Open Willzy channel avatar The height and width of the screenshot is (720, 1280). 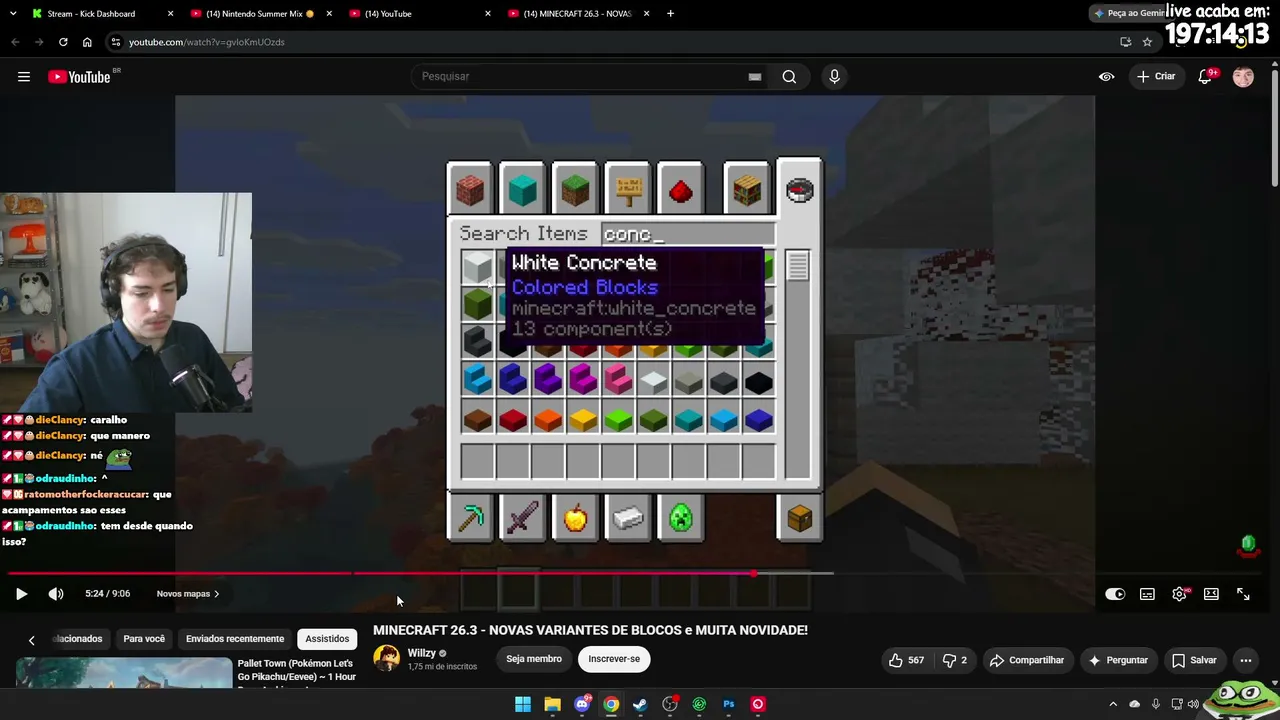click(386, 658)
